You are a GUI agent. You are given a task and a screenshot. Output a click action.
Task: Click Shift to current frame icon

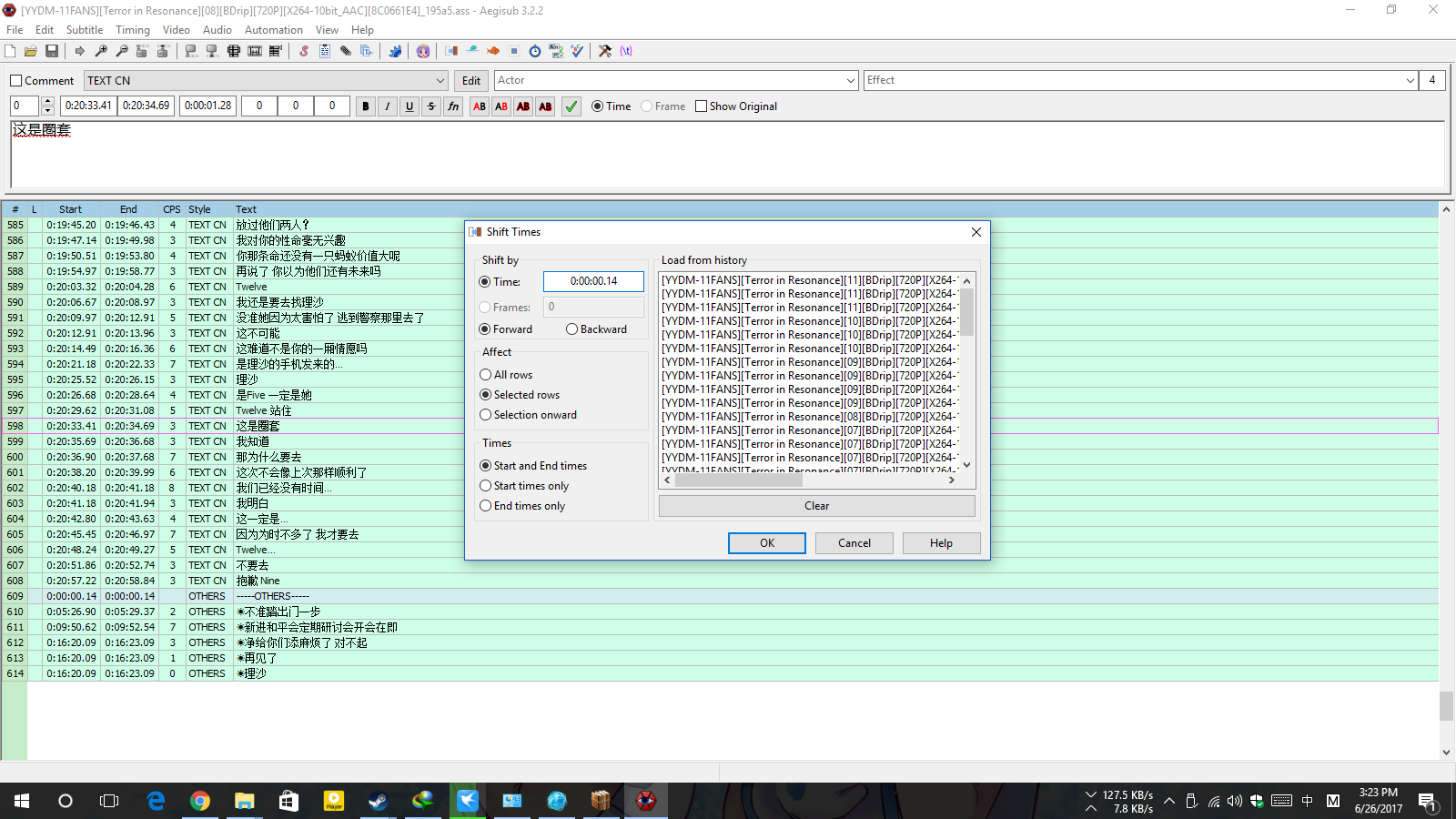point(276,51)
